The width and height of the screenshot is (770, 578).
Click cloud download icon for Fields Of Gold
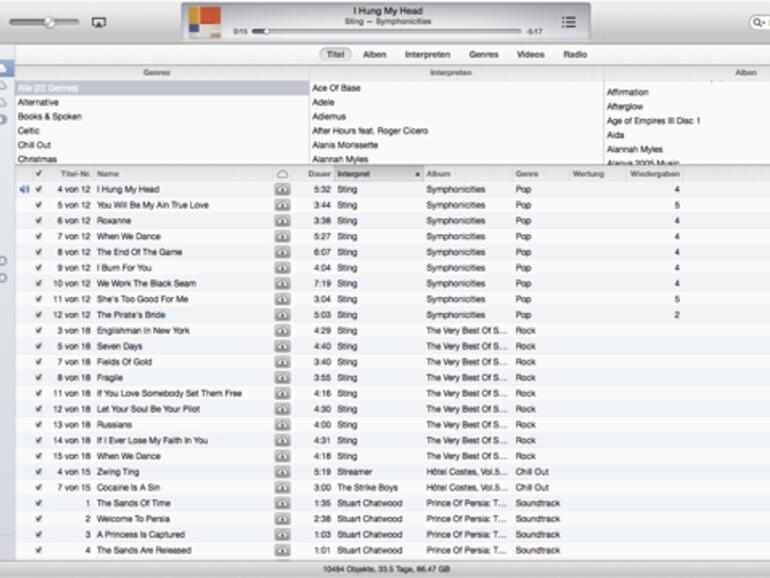[282, 362]
